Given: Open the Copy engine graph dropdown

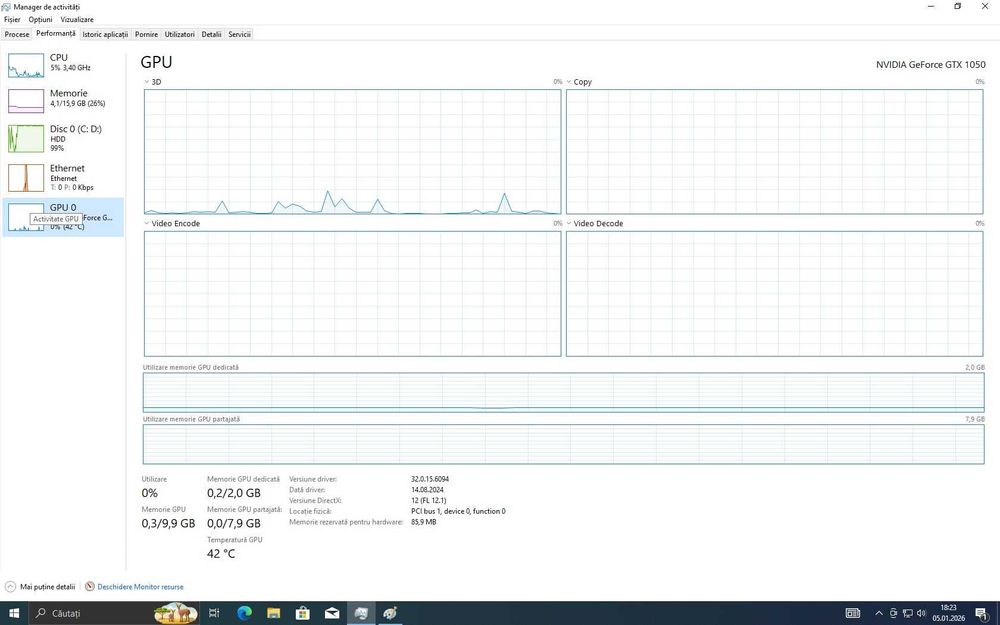Looking at the screenshot, I should (x=569, y=82).
